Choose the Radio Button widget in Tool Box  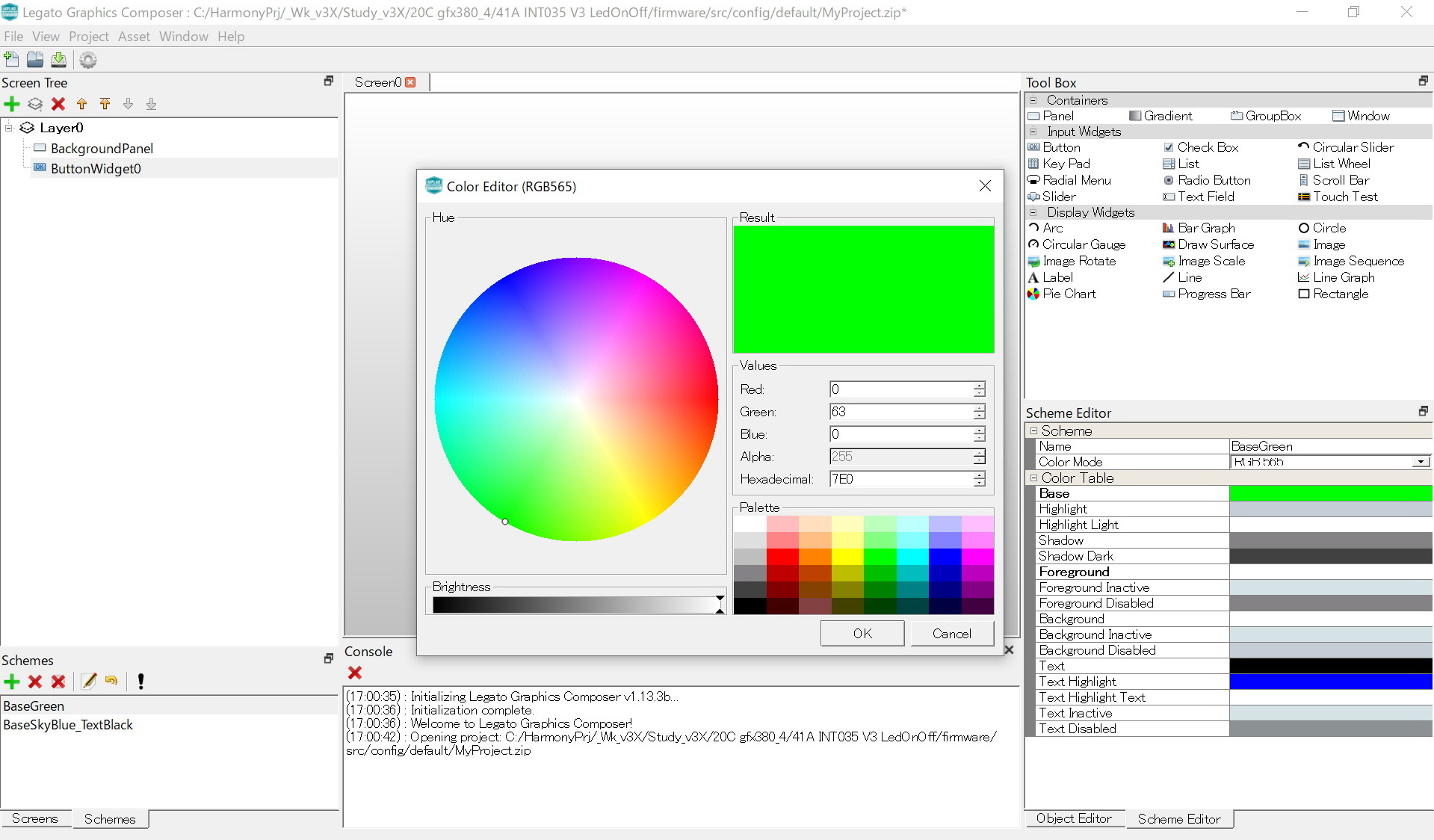(1214, 180)
